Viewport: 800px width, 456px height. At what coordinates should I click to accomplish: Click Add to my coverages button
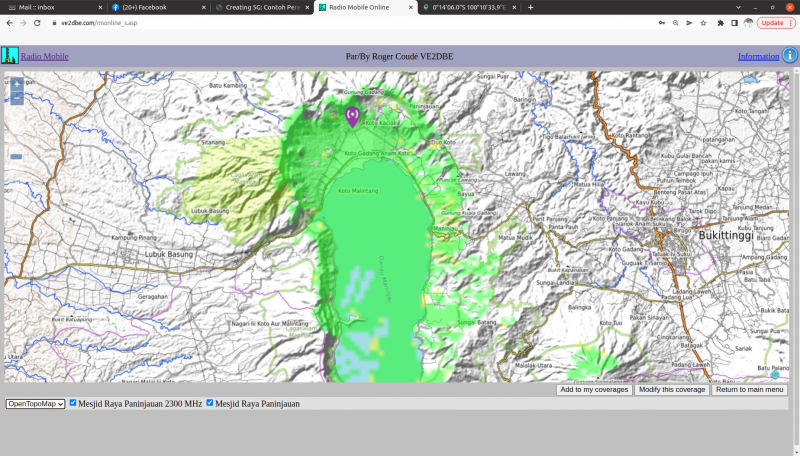pyautogui.click(x=594, y=390)
